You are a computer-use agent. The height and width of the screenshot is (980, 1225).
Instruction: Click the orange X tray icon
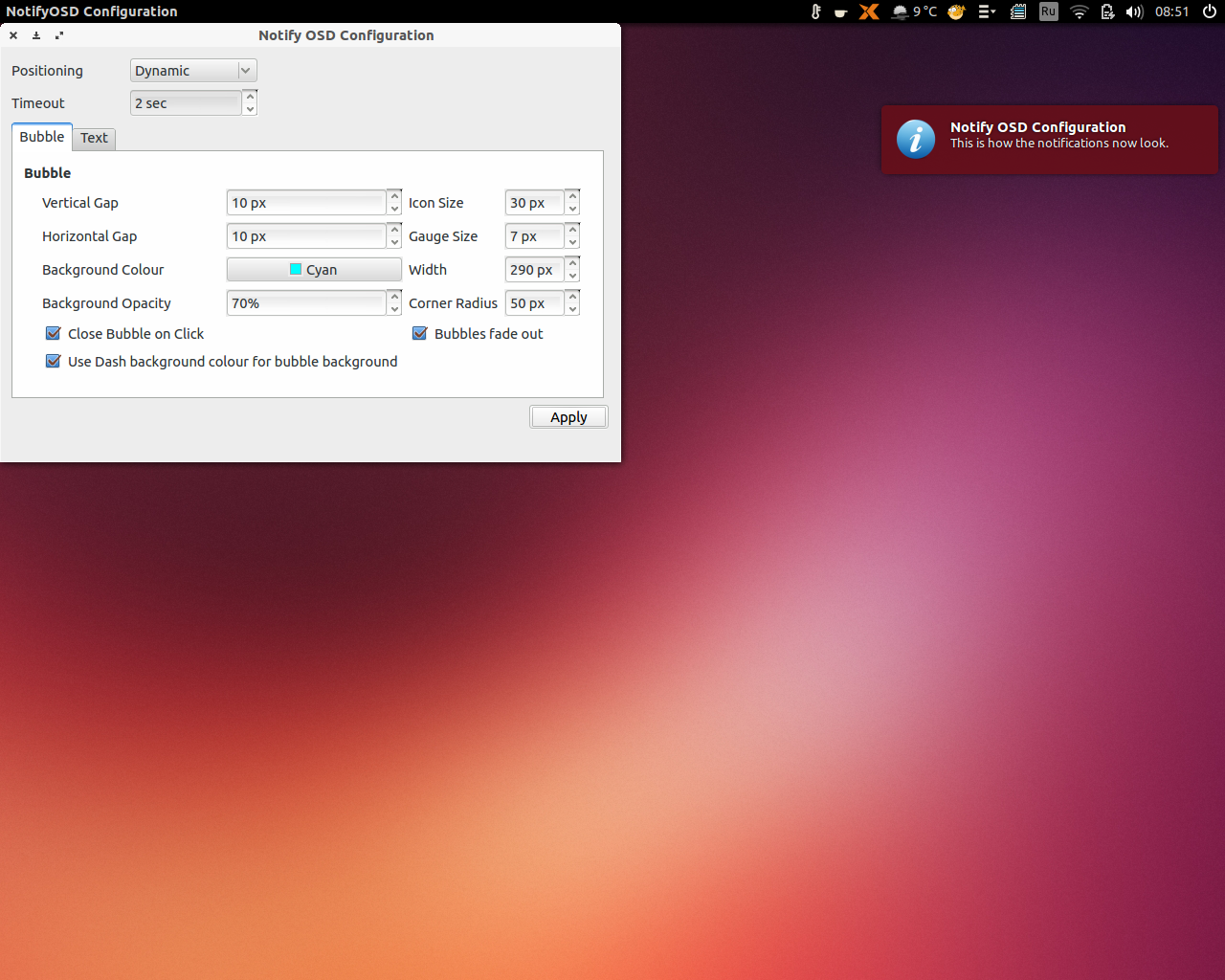coord(869,11)
